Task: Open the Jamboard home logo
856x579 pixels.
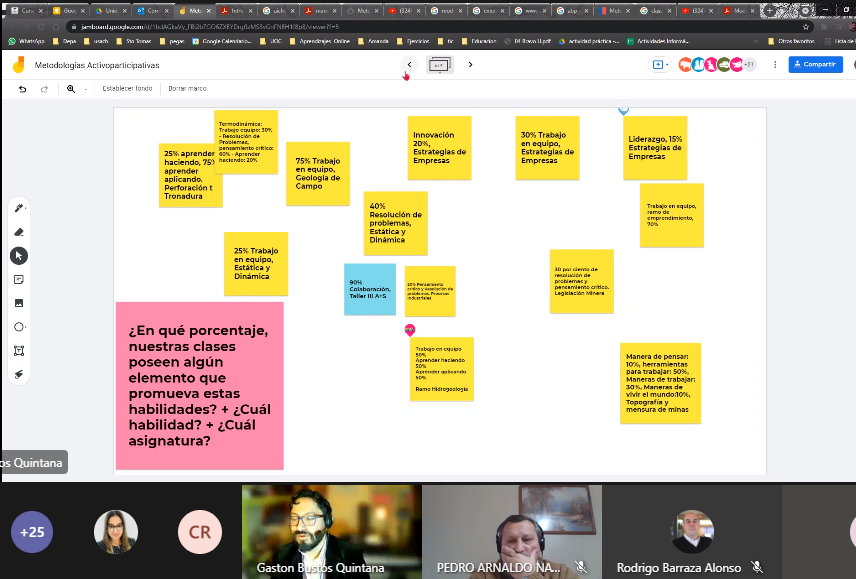Action: (x=19, y=64)
